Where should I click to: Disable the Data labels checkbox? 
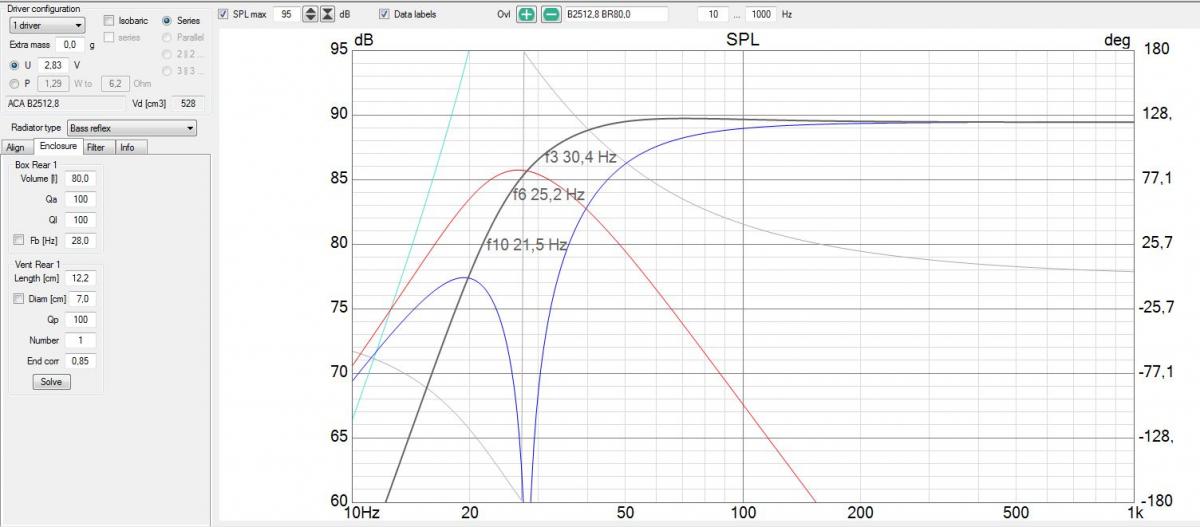tap(385, 15)
